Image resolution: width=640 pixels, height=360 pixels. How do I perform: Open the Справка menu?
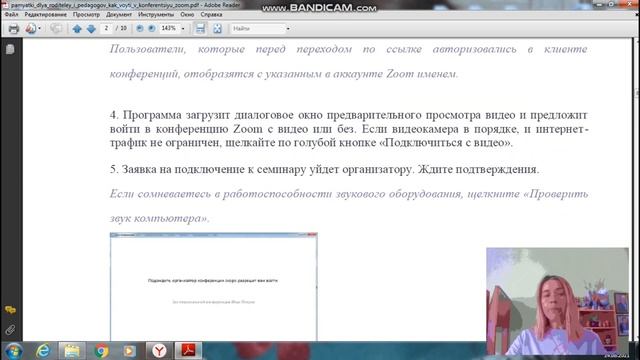(x=211, y=14)
